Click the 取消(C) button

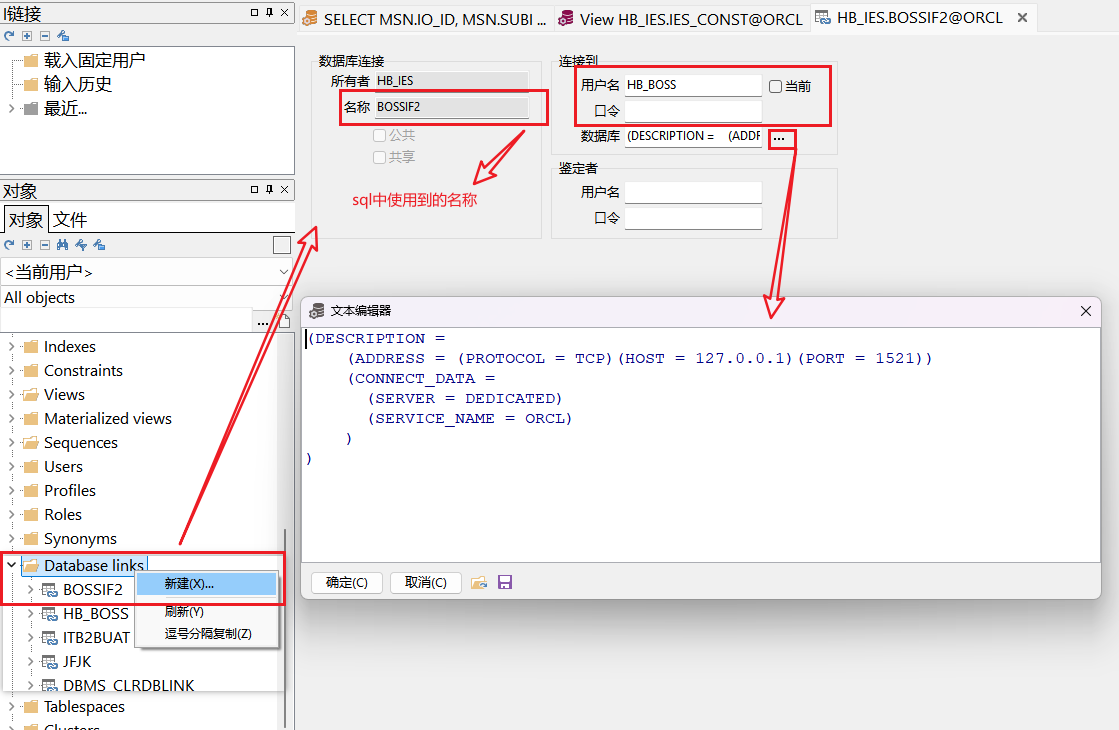[425, 582]
